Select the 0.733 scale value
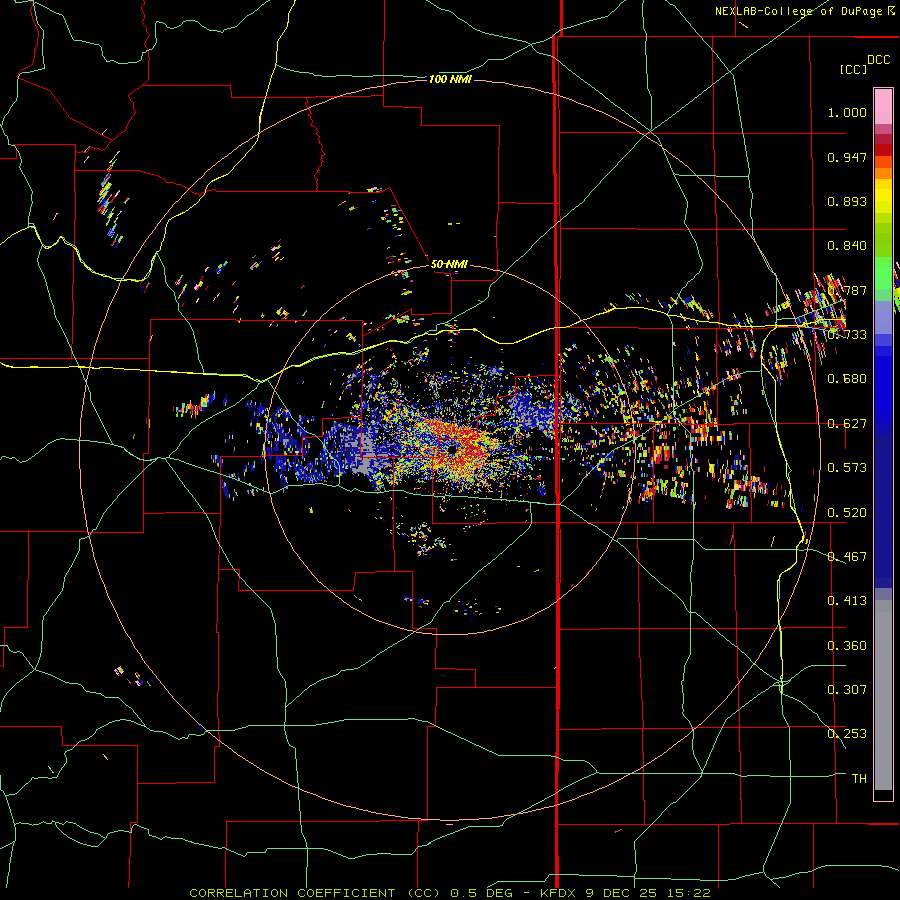This screenshot has width=900, height=900. (x=847, y=335)
